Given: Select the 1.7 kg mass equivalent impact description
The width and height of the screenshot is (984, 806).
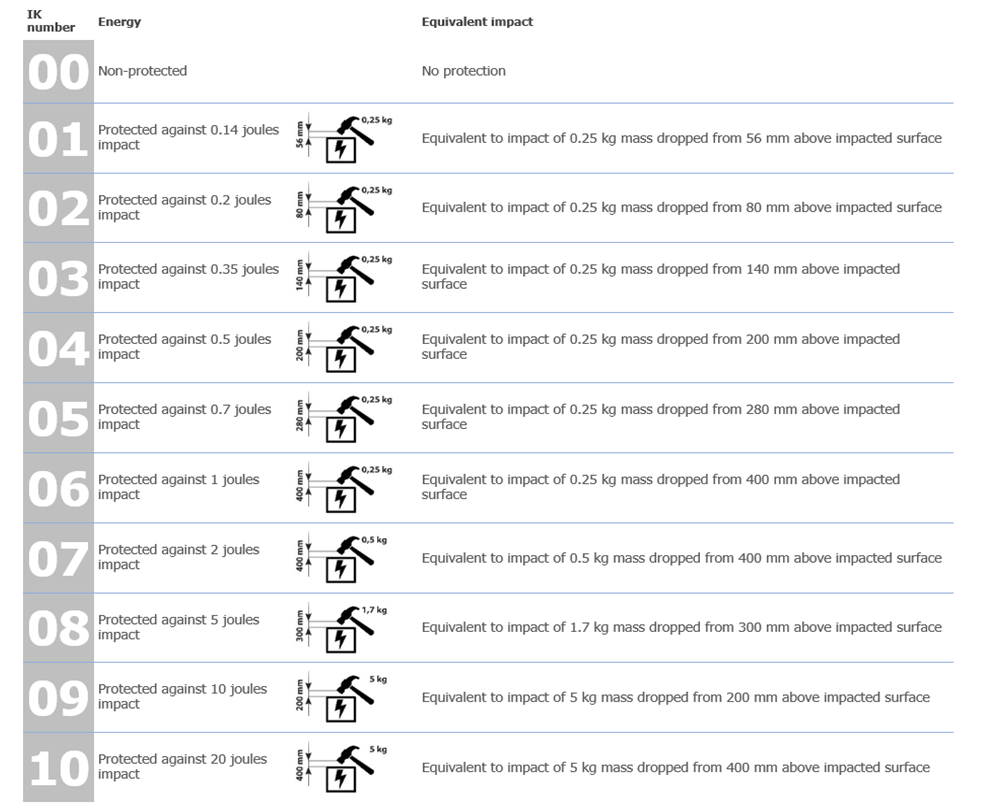Looking at the screenshot, I should point(681,627).
